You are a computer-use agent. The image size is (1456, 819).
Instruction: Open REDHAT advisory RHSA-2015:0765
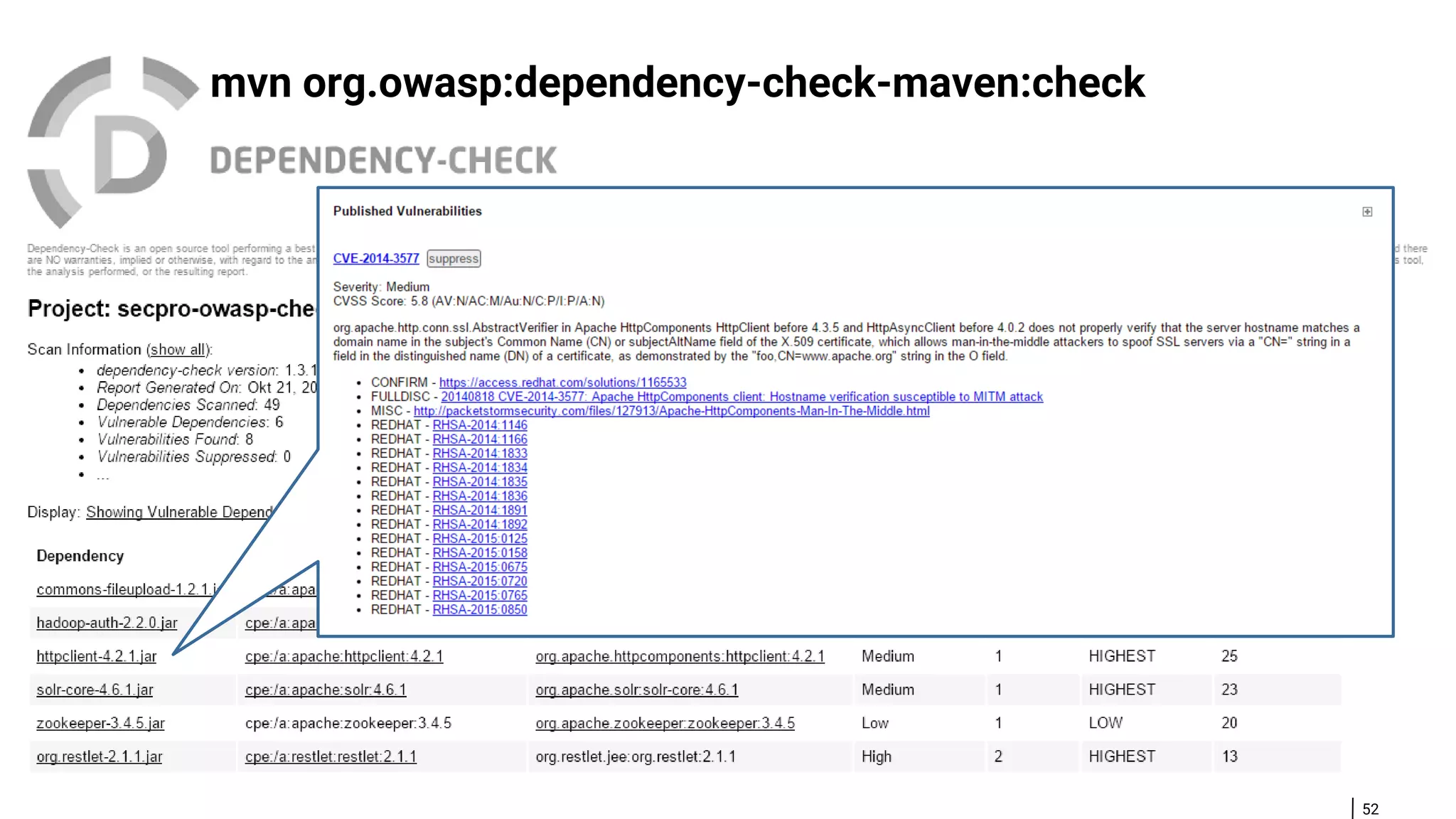pyautogui.click(x=480, y=596)
